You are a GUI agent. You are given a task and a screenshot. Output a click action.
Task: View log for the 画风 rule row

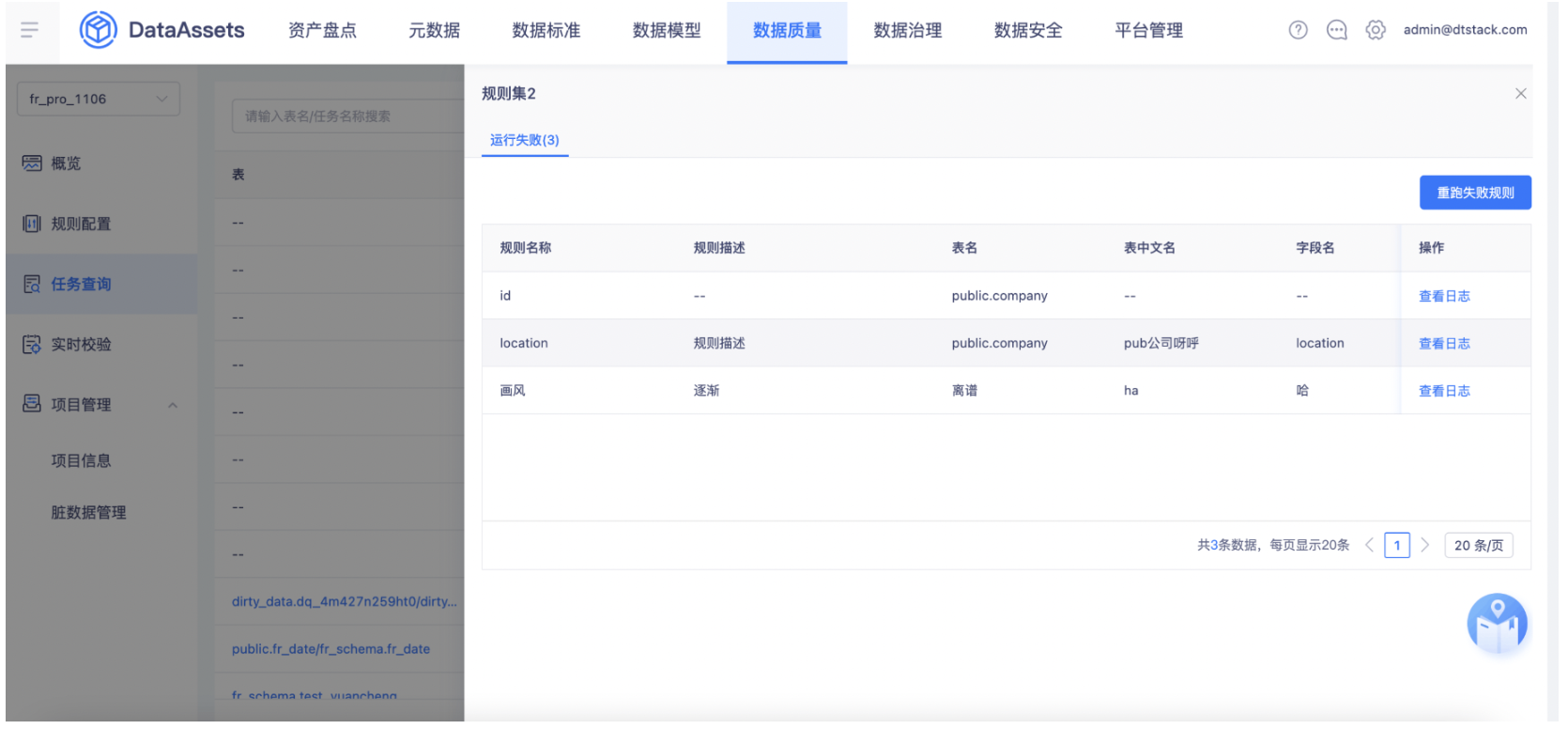pyautogui.click(x=1444, y=391)
